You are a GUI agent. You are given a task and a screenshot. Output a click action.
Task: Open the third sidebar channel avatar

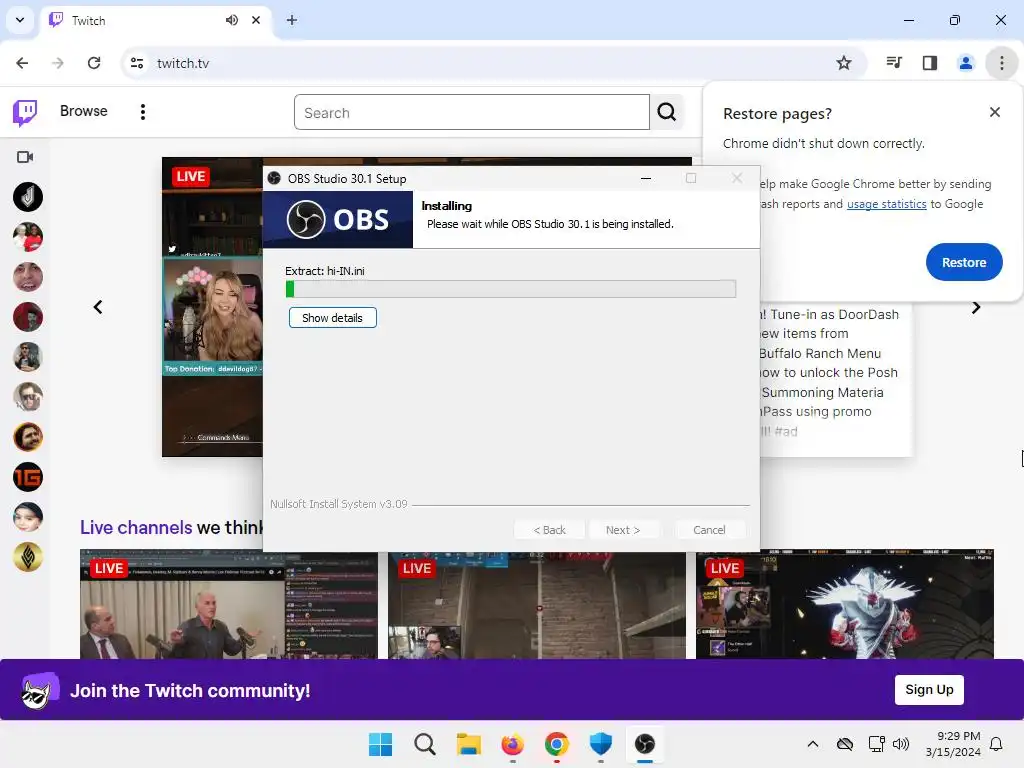point(28,277)
